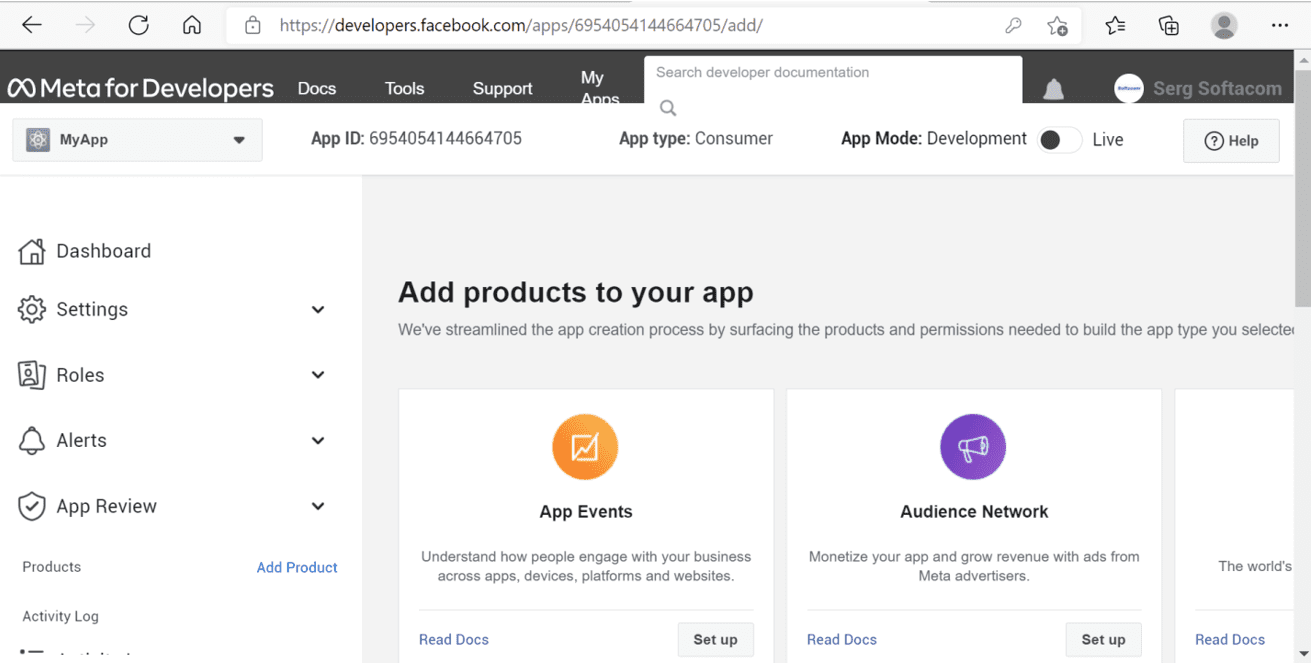Viewport: 1313px width, 670px height.
Task: Open the Dashboard sidebar item
Action: pos(103,251)
